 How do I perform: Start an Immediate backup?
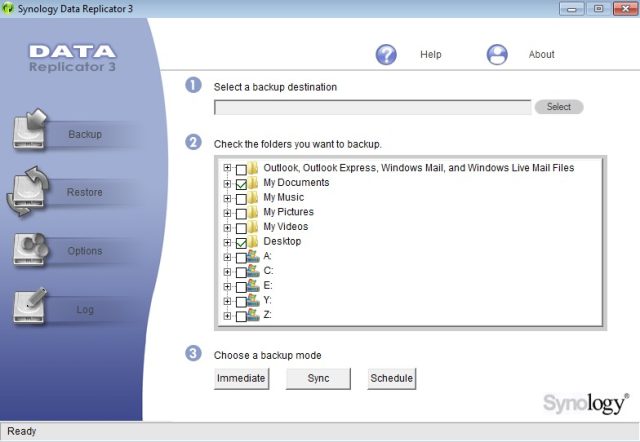[x=241, y=378]
